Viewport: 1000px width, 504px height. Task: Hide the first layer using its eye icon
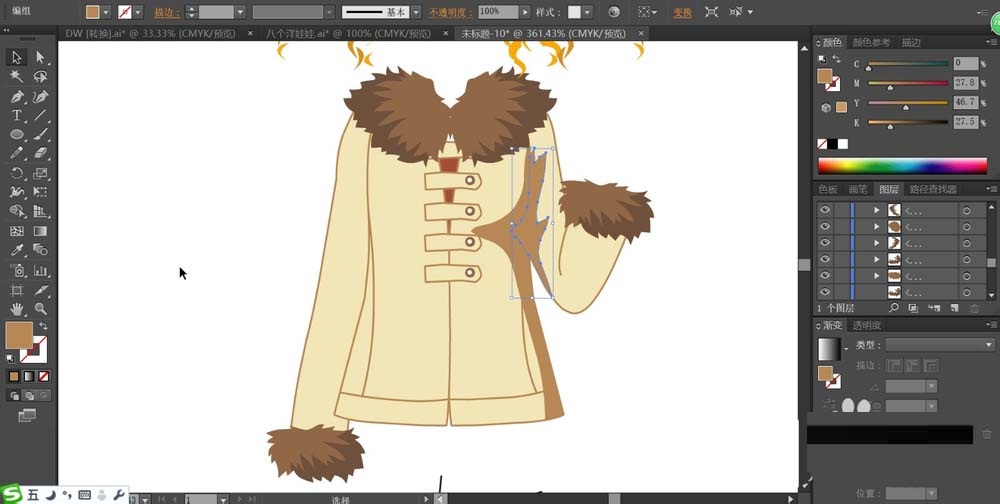[x=825, y=211]
